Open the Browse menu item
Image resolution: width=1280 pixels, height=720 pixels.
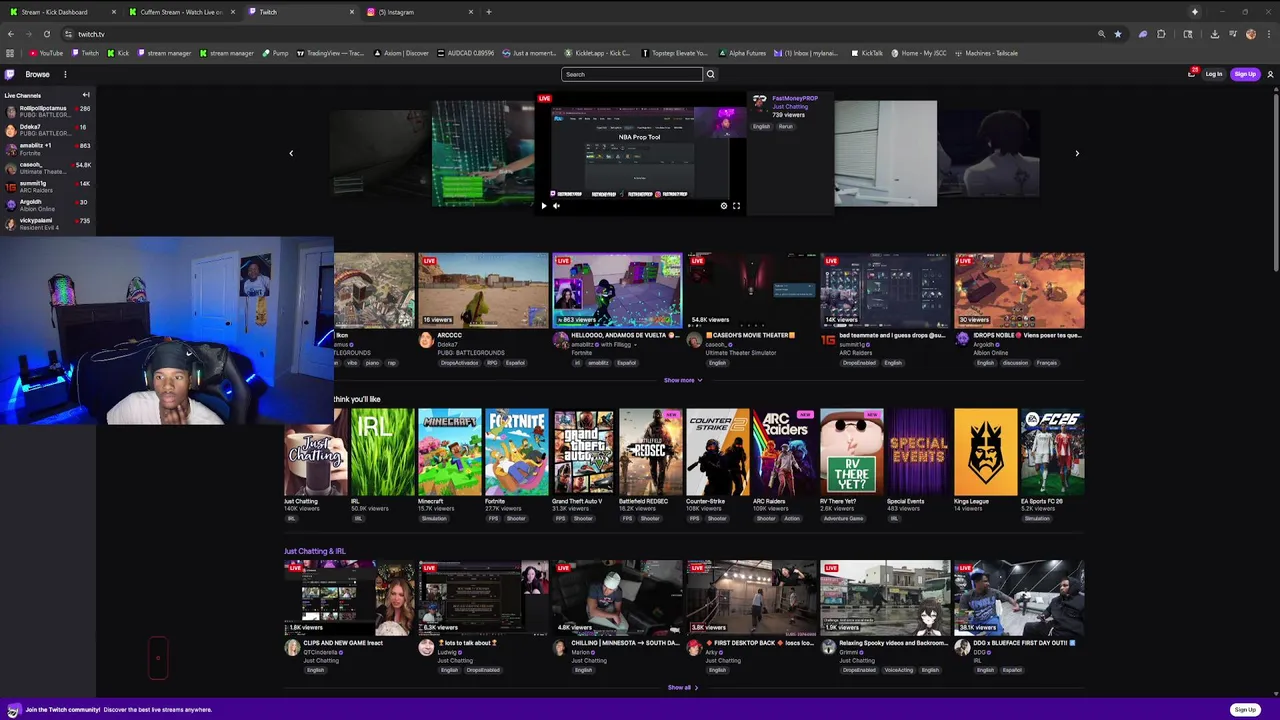point(37,74)
